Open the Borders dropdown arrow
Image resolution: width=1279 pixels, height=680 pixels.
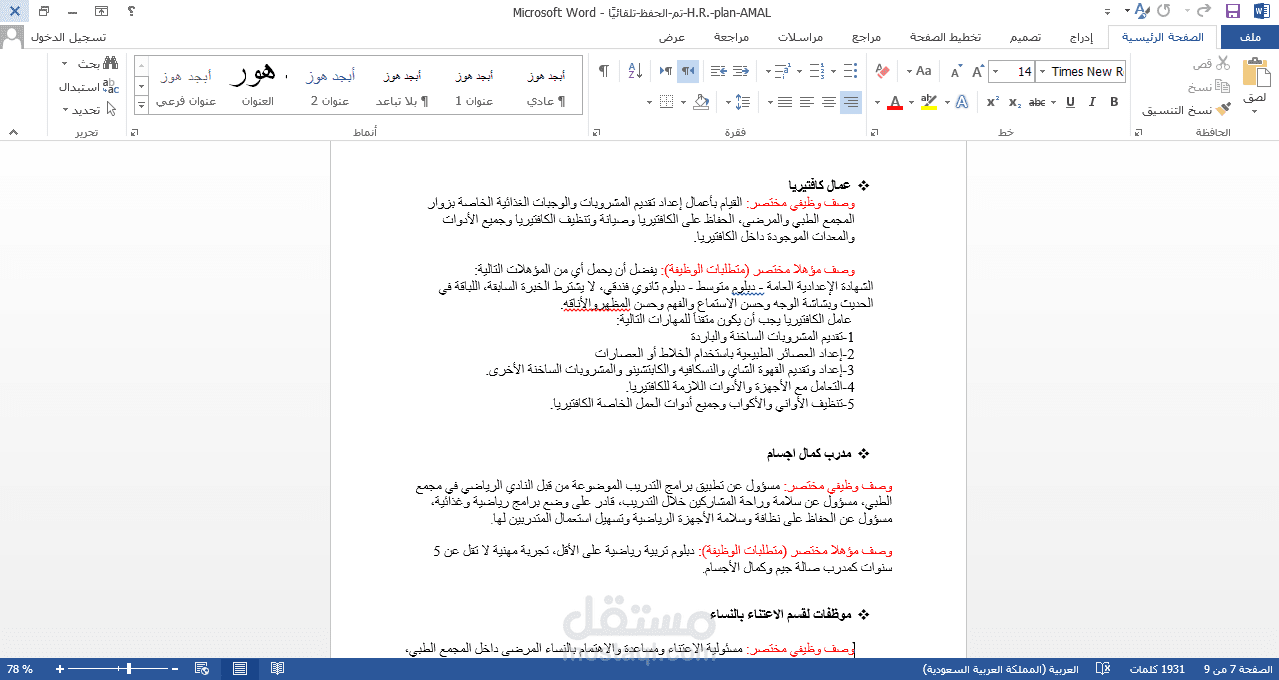pyautogui.click(x=650, y=102)
